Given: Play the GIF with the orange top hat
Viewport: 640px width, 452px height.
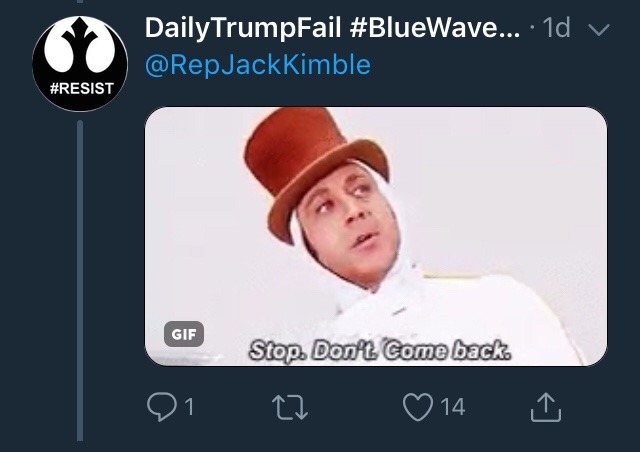Looking at the screenshot, I should (376, 236).
